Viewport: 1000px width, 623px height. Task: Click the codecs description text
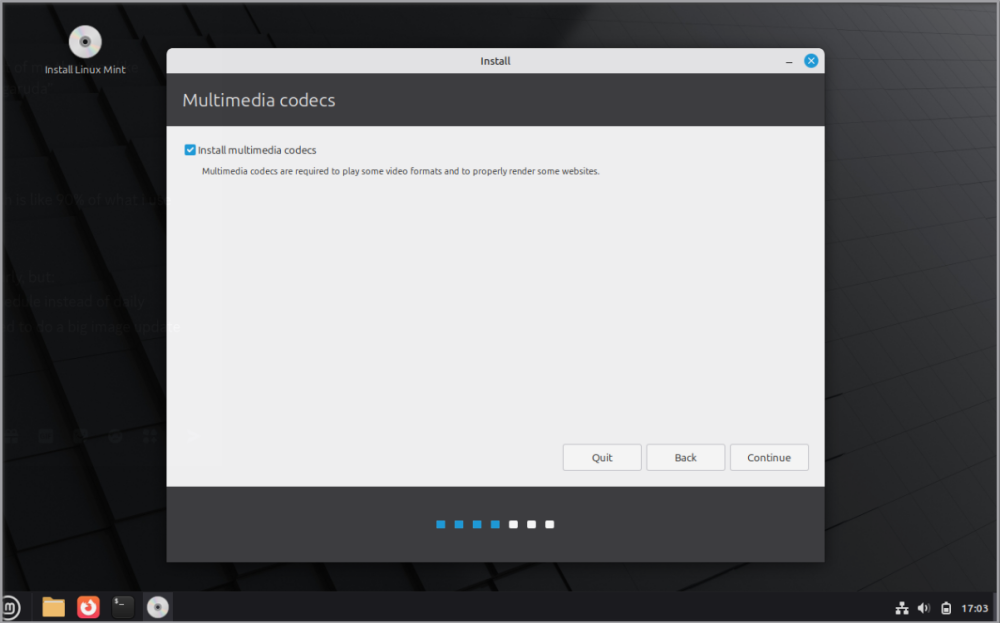401,171
